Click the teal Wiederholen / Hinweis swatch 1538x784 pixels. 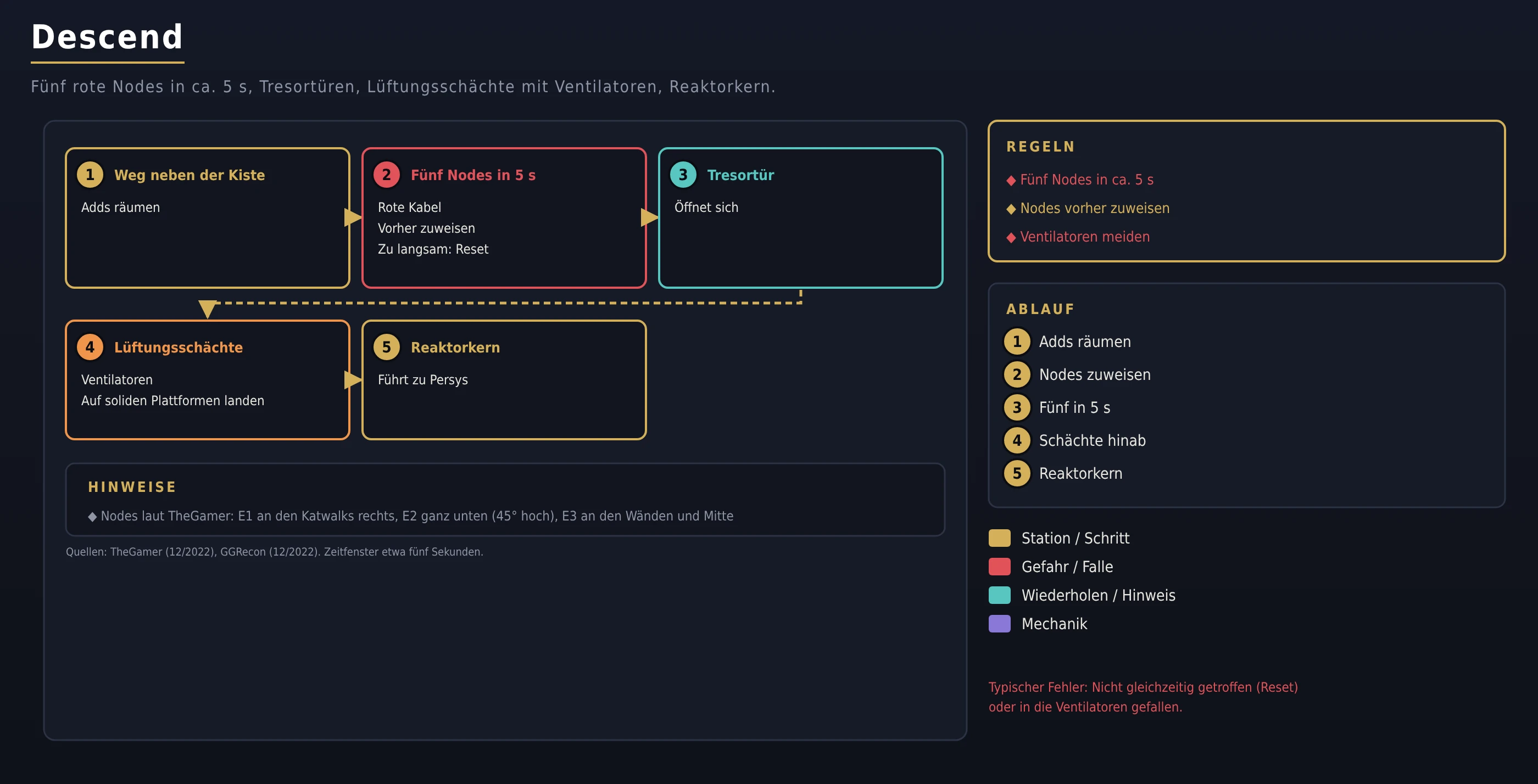1000,596
